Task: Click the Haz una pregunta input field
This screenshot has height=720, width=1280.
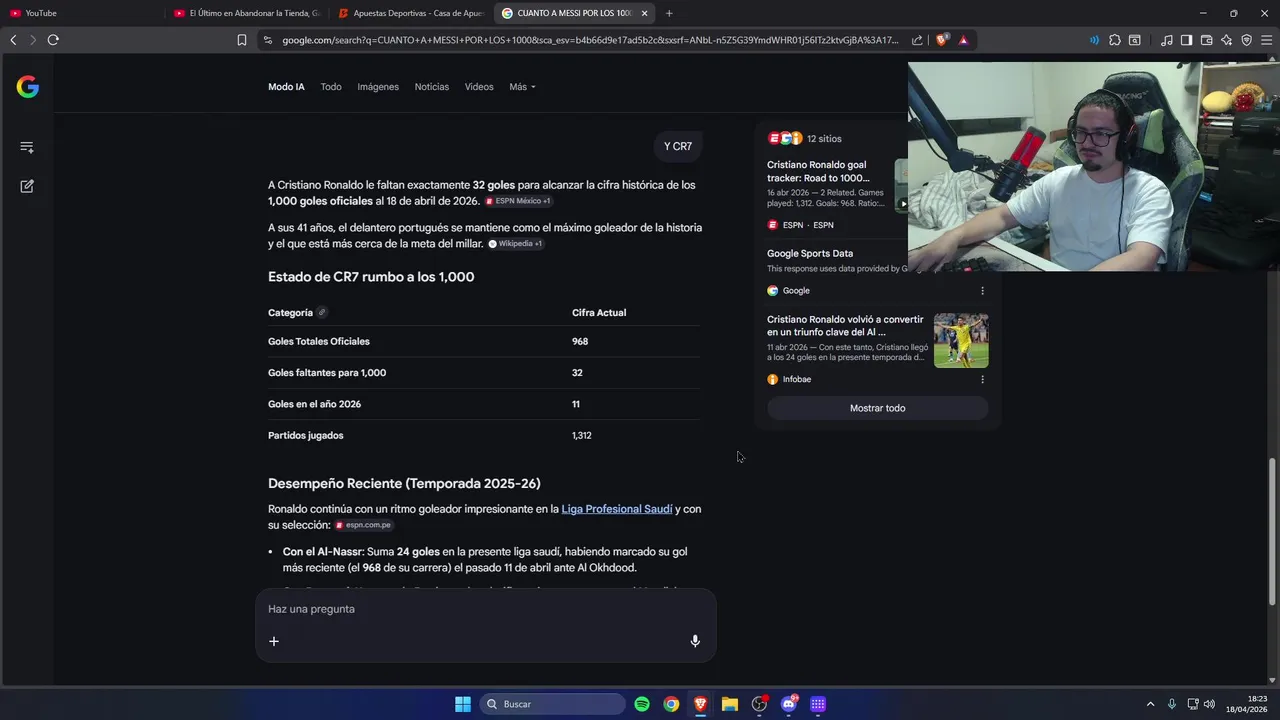Action: coord(485,609)
